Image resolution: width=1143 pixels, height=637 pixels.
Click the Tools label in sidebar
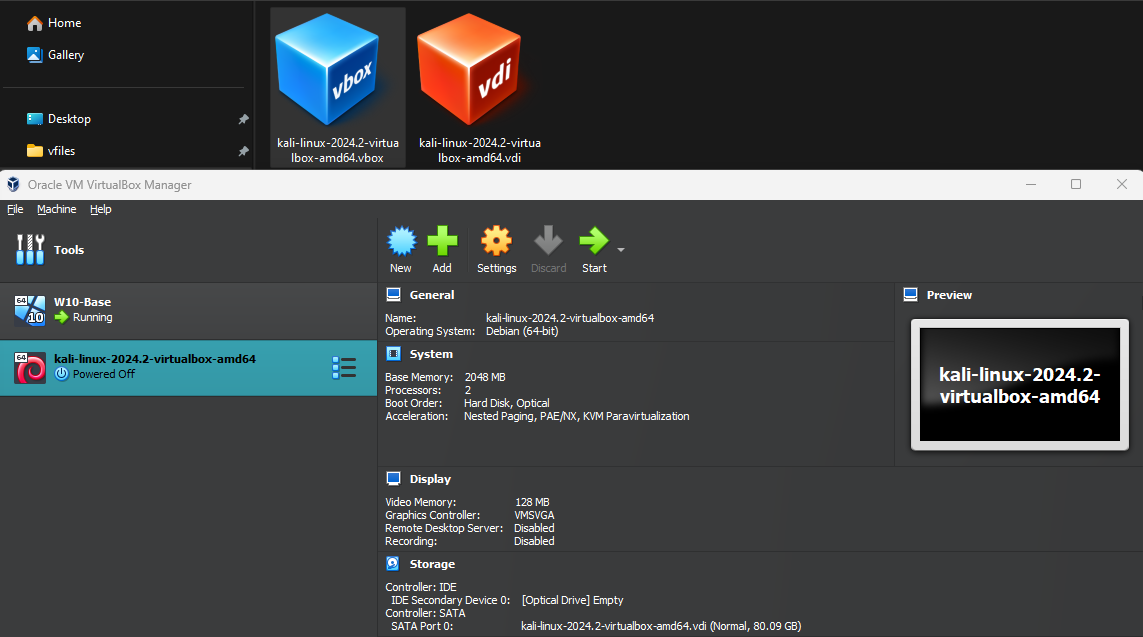69,250
